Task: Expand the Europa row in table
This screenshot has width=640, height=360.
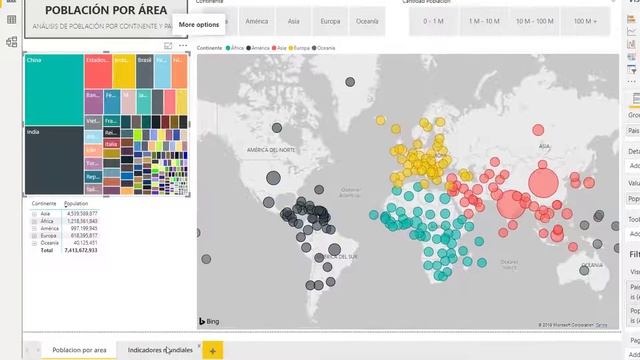Action: coord(34,236)
